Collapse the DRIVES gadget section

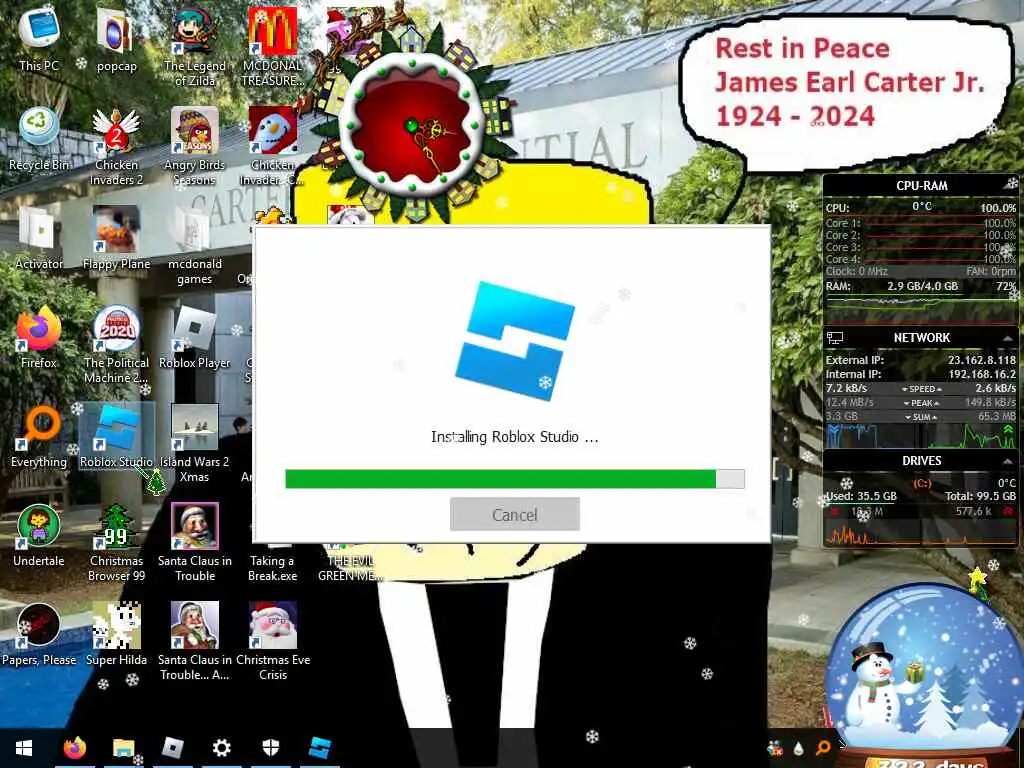1008,461
